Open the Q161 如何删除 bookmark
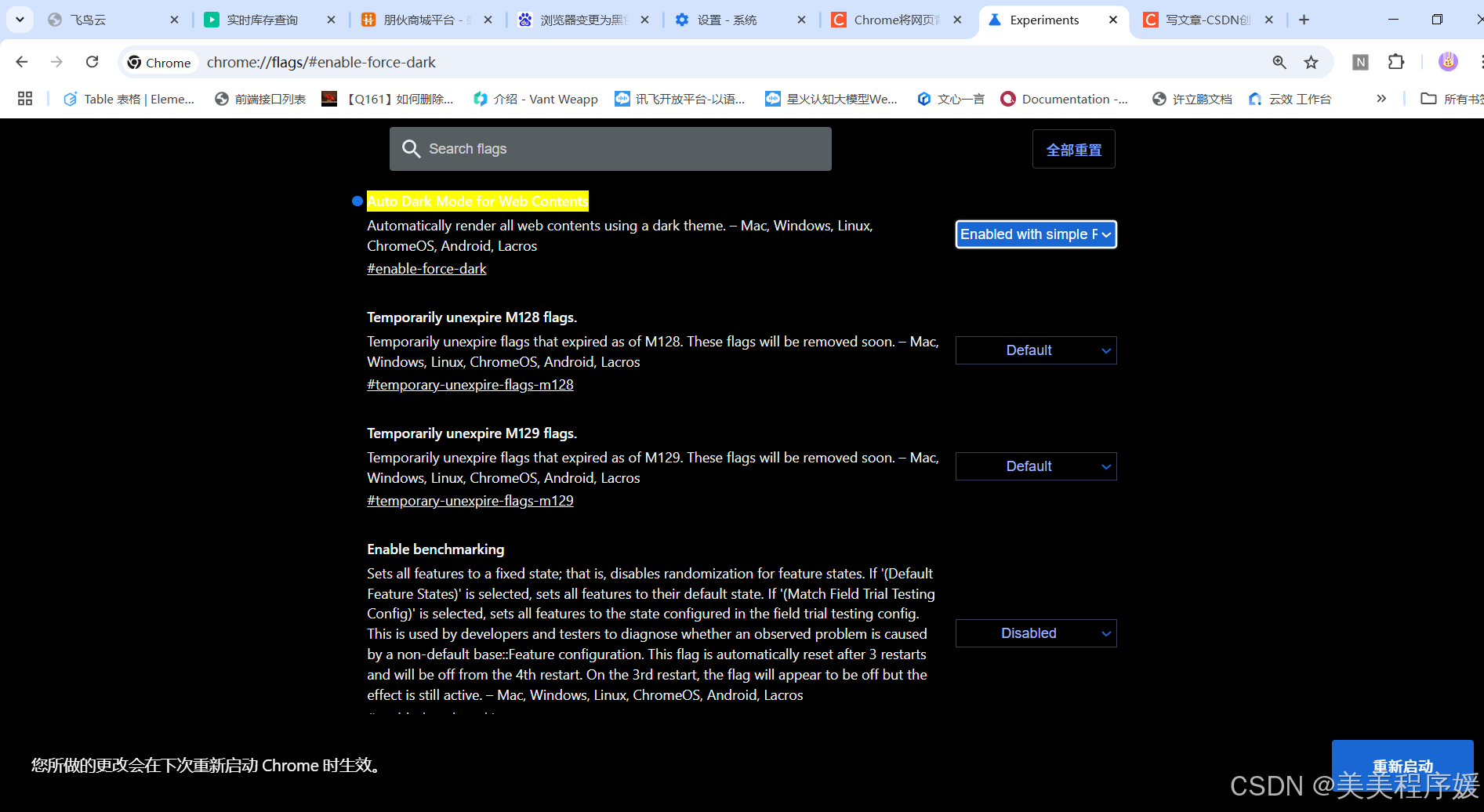This screenshot has width=1484, height=812. pos(388,99)
